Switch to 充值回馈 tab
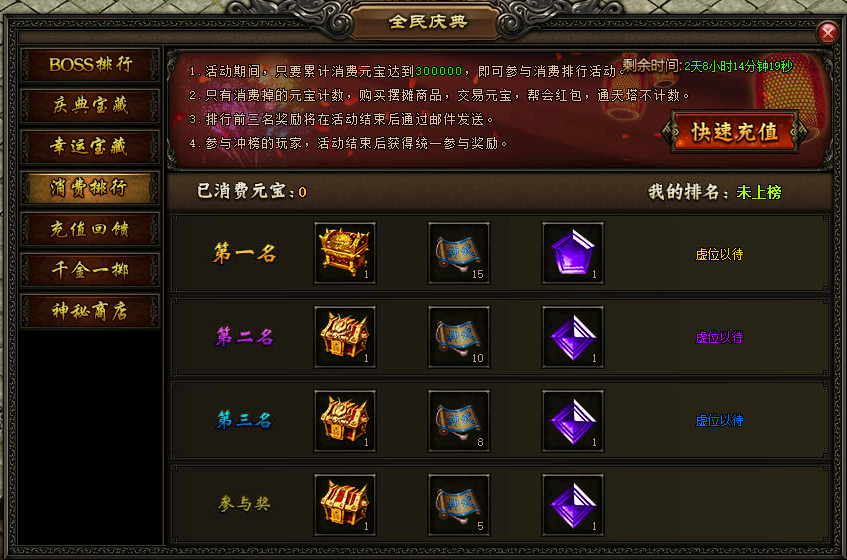Viewport: 847px width, 560px height. [x=90, y=229]
